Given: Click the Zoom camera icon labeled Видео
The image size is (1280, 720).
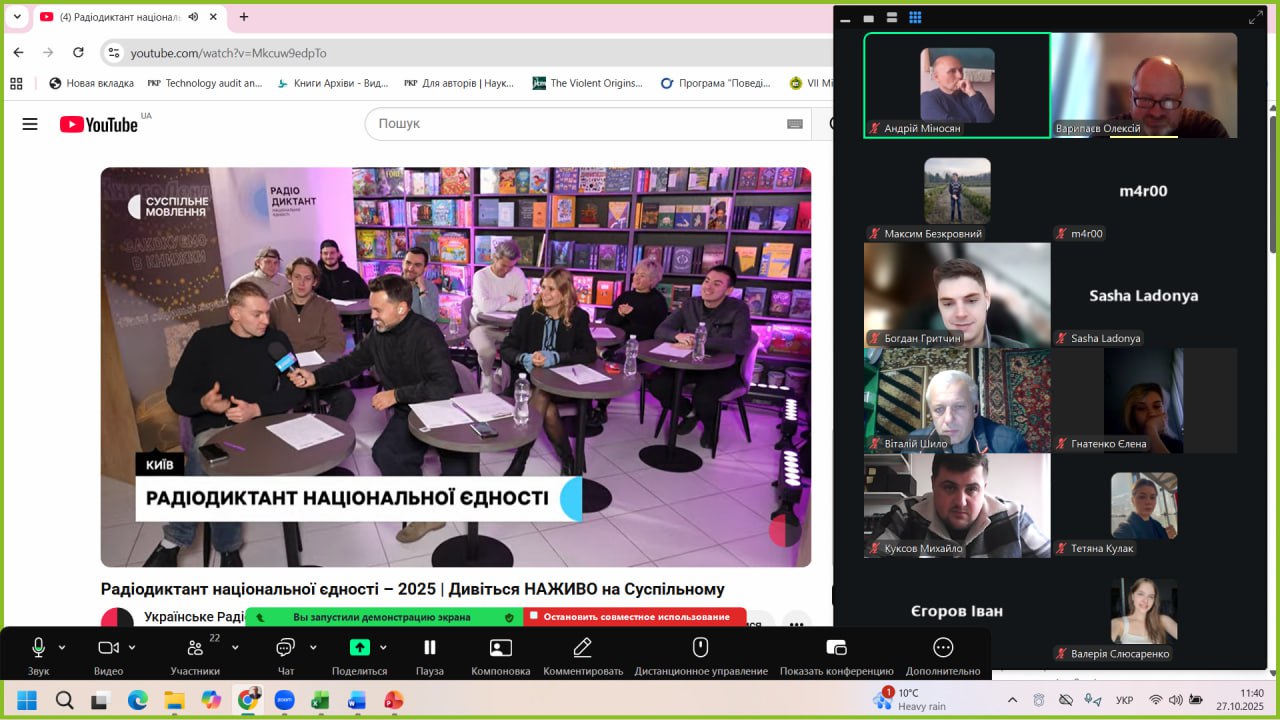Looking at the screenshot, I should [x=108, y=648].
